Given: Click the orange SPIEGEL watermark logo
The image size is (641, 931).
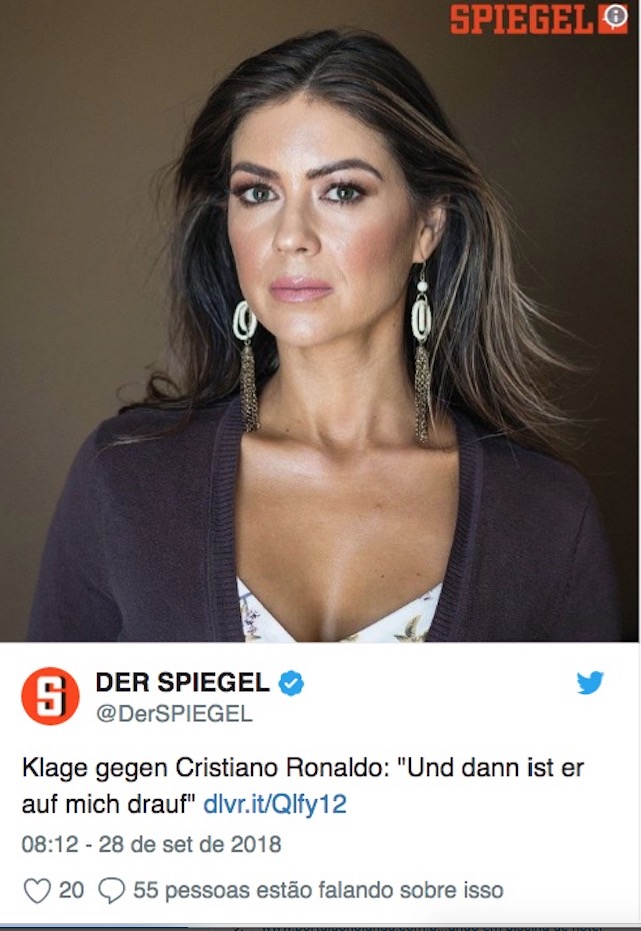Looking at the screenshot, I should pyautogui.click(x=522, y=19).
